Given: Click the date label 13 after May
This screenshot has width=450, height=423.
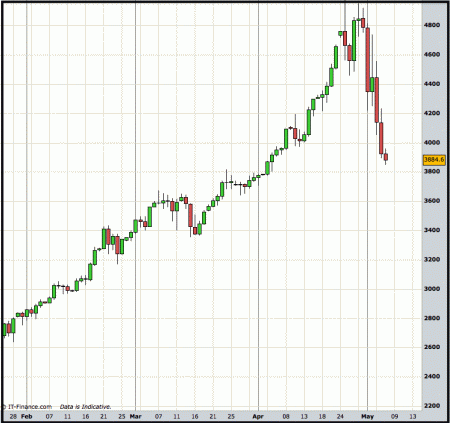Looking at the screenshot, I should click(x=413, y=416).
